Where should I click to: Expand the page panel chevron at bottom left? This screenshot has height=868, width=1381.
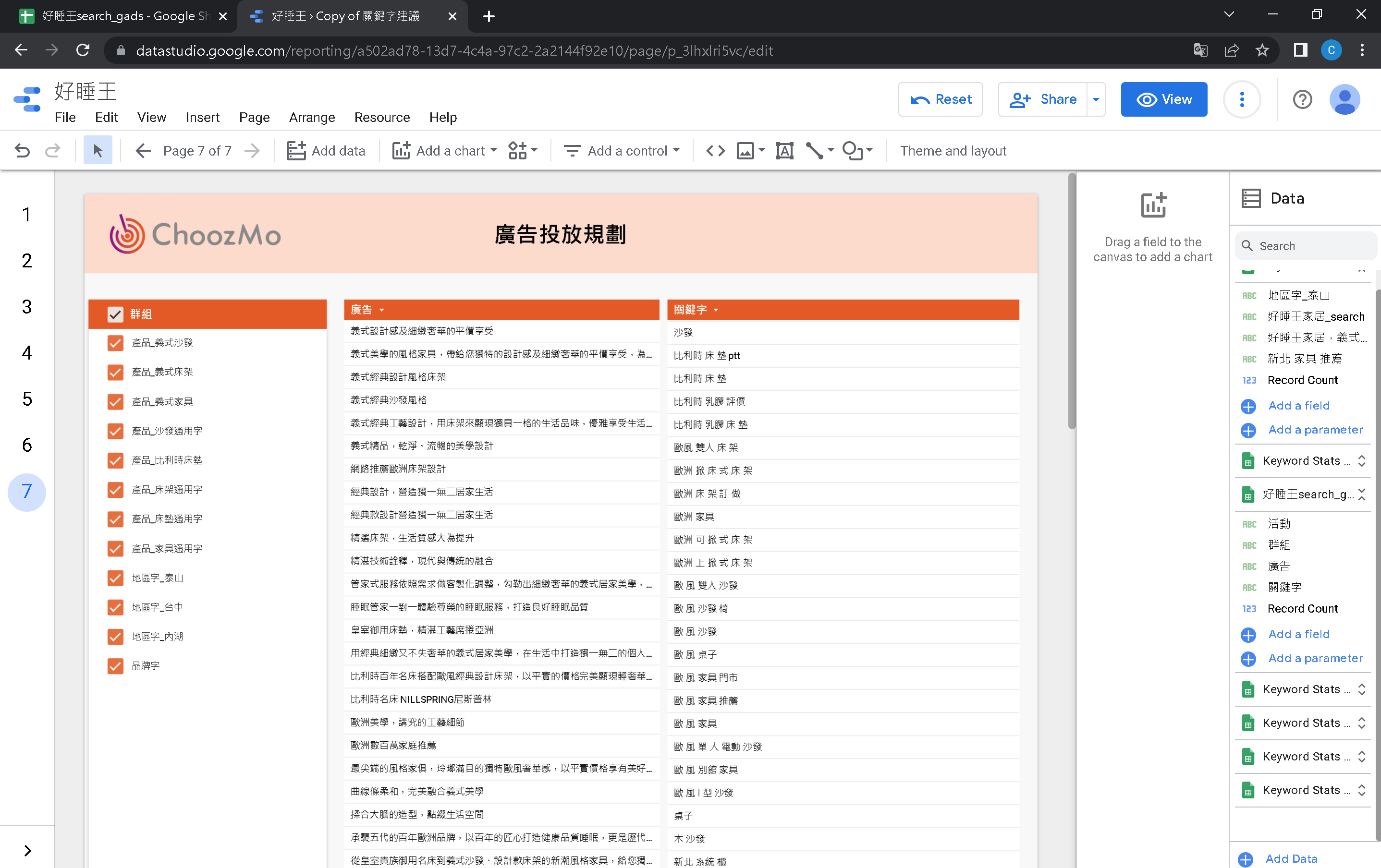coord(27,851)
